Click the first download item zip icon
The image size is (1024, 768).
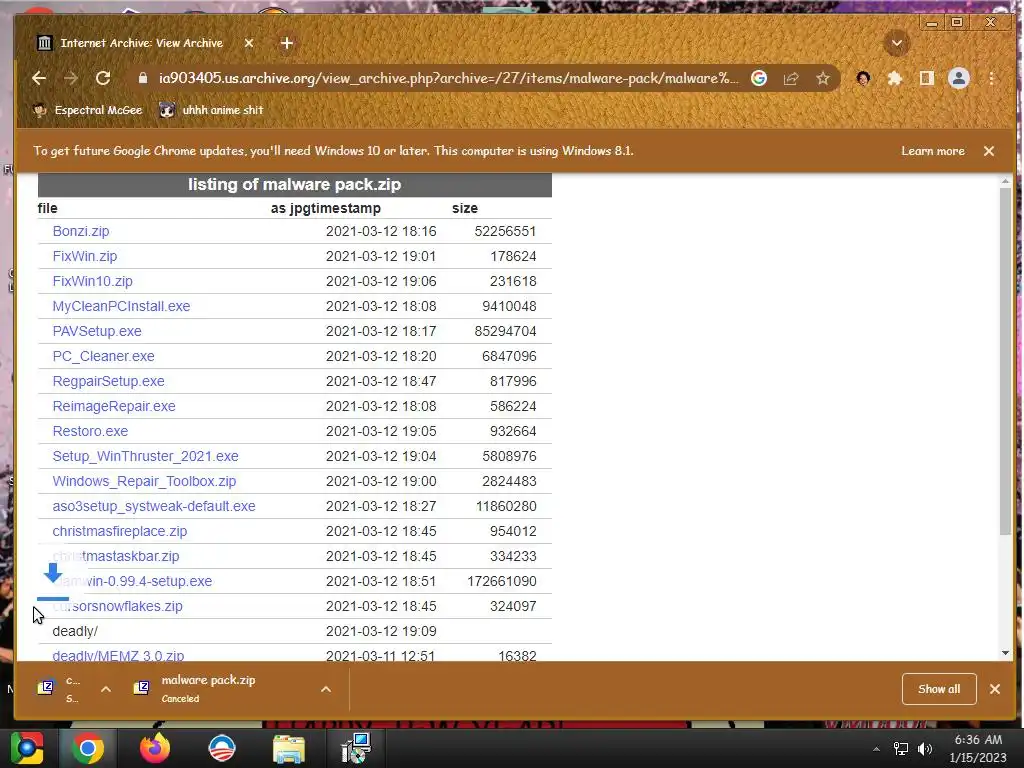(45, 688)
